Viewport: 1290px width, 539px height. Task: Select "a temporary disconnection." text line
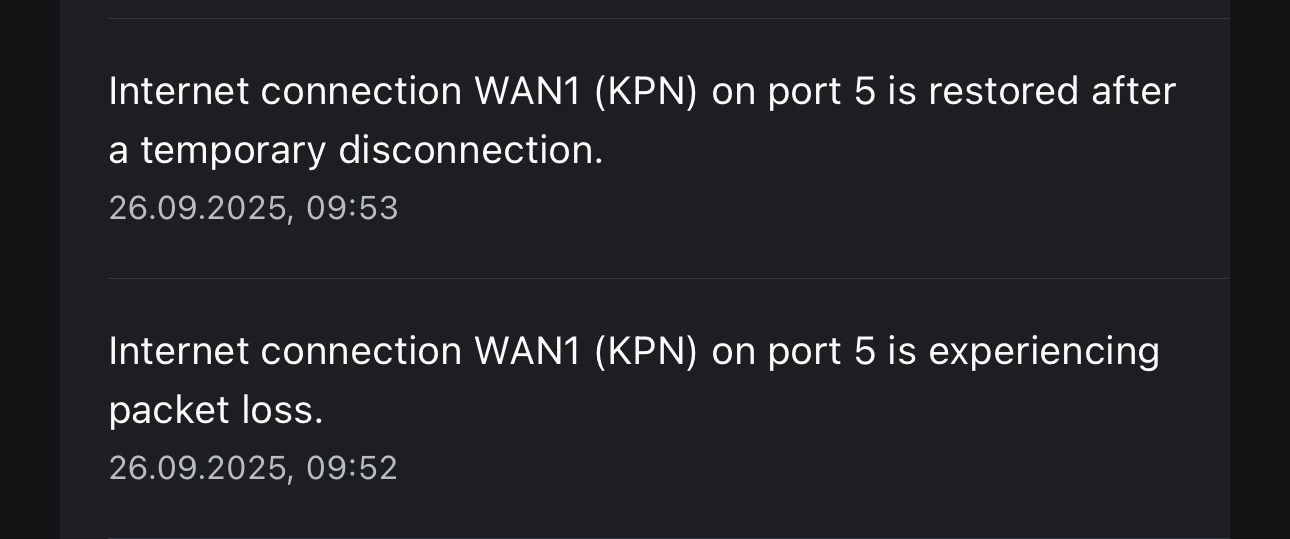tap(356, 150)
